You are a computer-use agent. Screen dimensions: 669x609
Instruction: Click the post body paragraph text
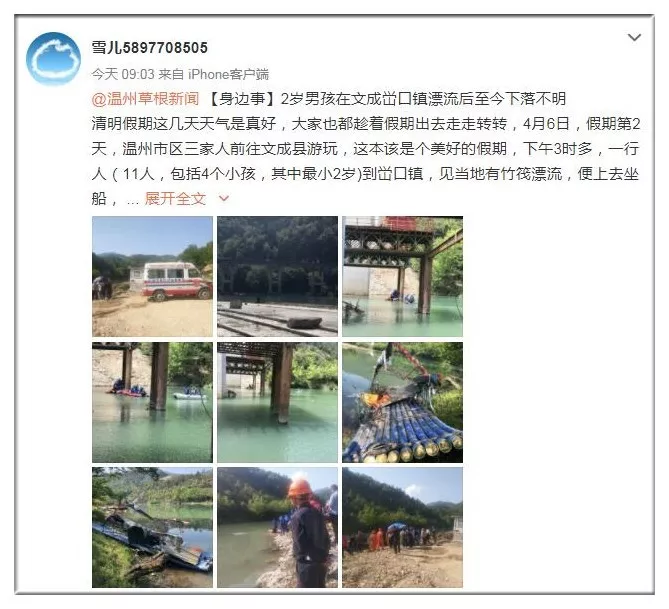[366, 161]
